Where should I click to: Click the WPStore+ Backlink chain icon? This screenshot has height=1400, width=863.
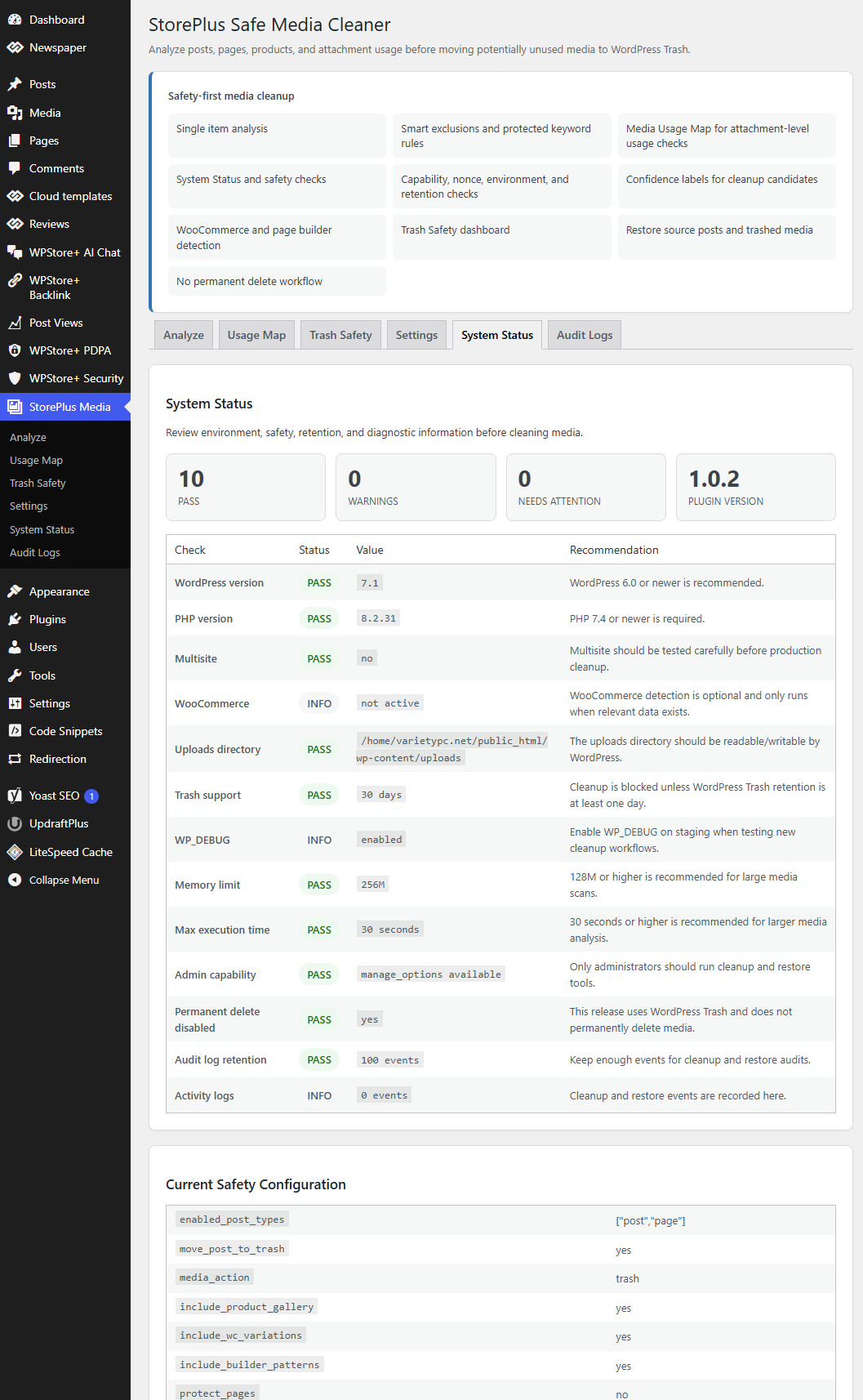[15, 280]
